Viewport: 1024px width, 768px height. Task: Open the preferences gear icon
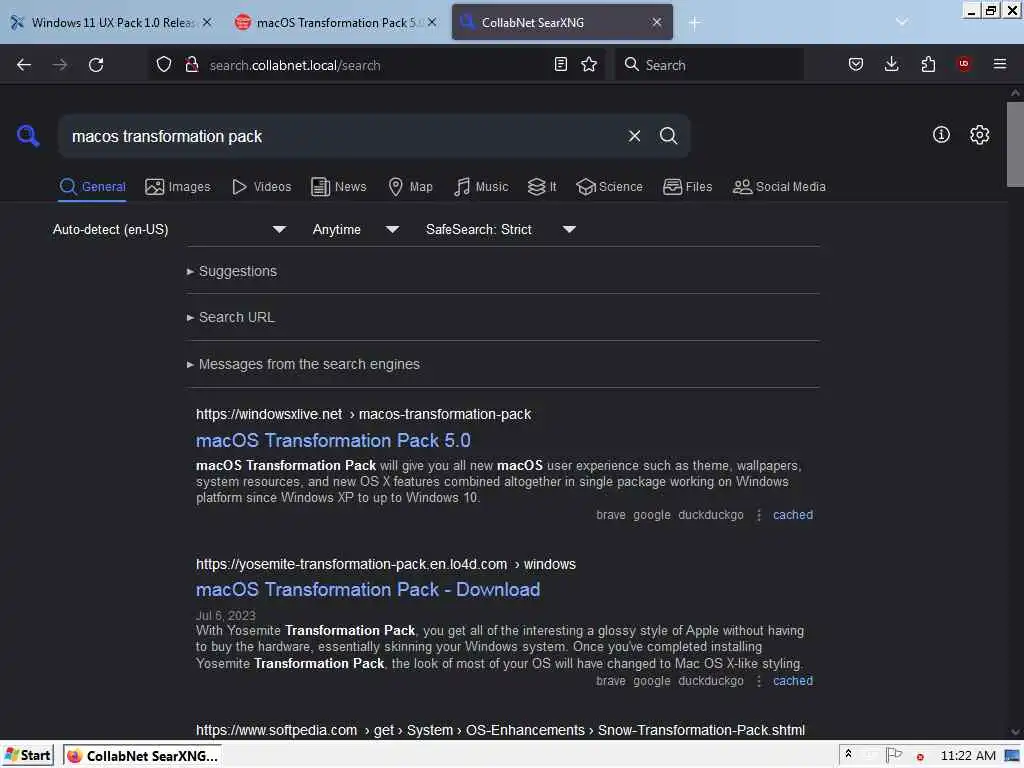point(980,135)
